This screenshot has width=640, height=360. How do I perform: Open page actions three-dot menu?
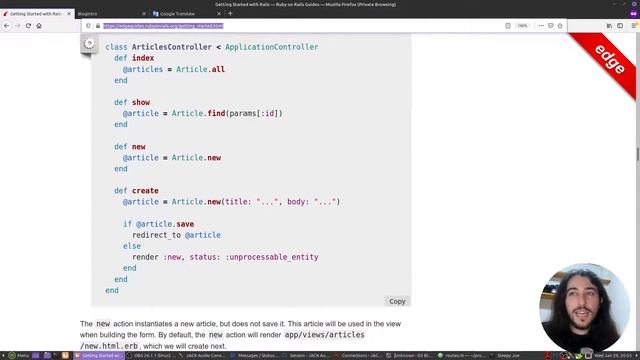541,26
